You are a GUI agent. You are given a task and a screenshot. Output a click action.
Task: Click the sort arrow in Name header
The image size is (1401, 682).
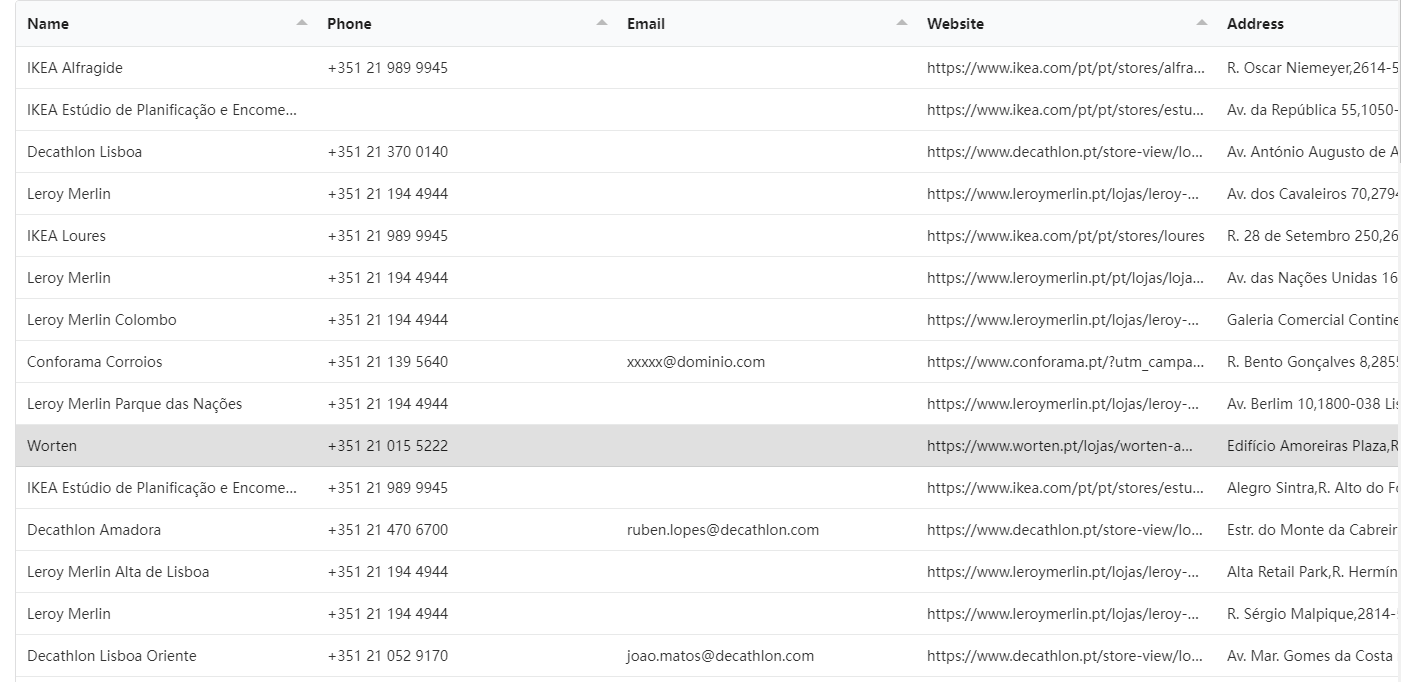click(302, 23)
